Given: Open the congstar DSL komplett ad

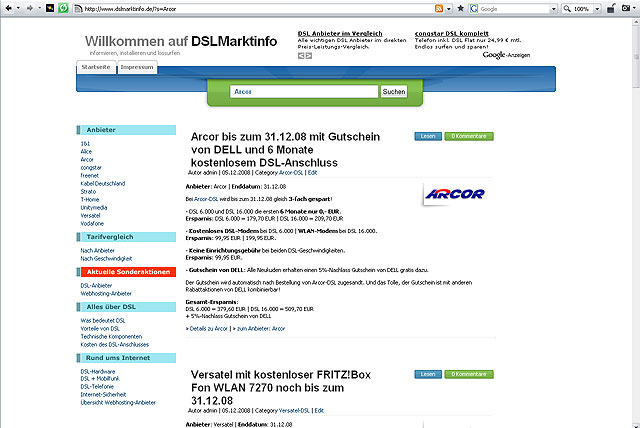Looking at the screenshot, I should point(451,33).
